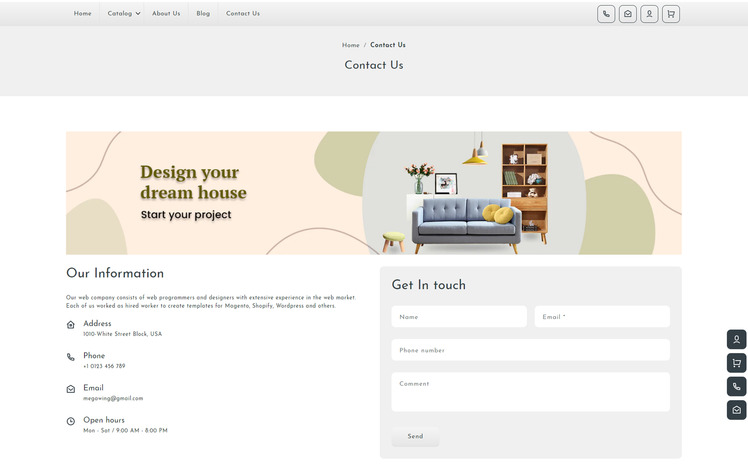Click the Home breadcrumb link

(351, 45)
